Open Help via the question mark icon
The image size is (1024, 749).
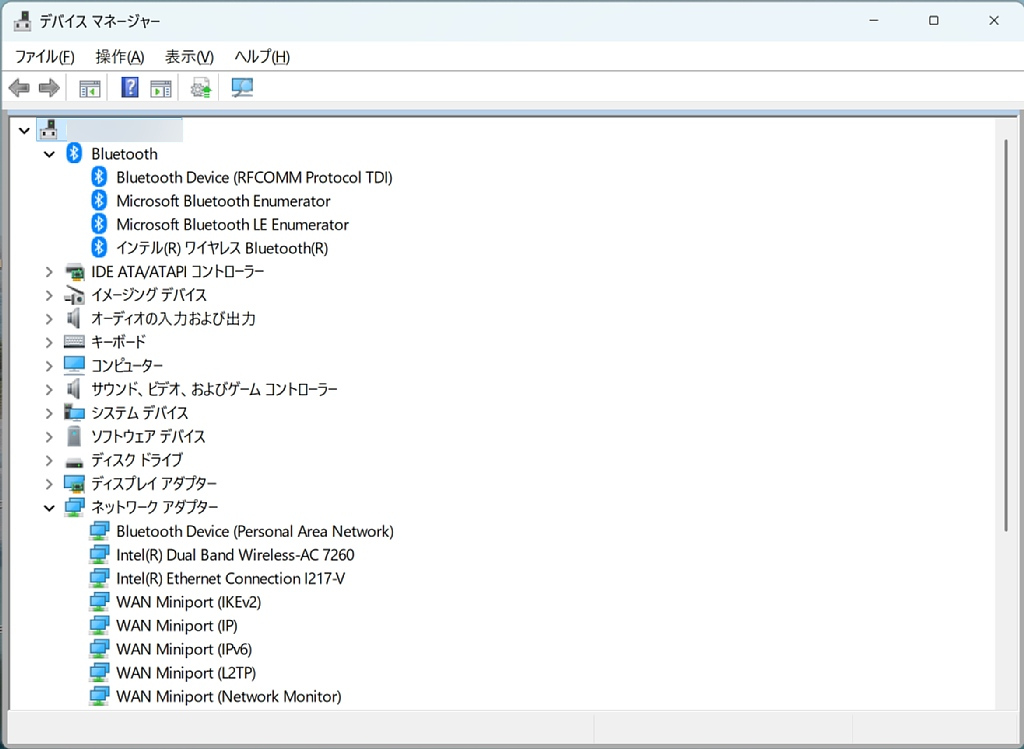point(130,87)
